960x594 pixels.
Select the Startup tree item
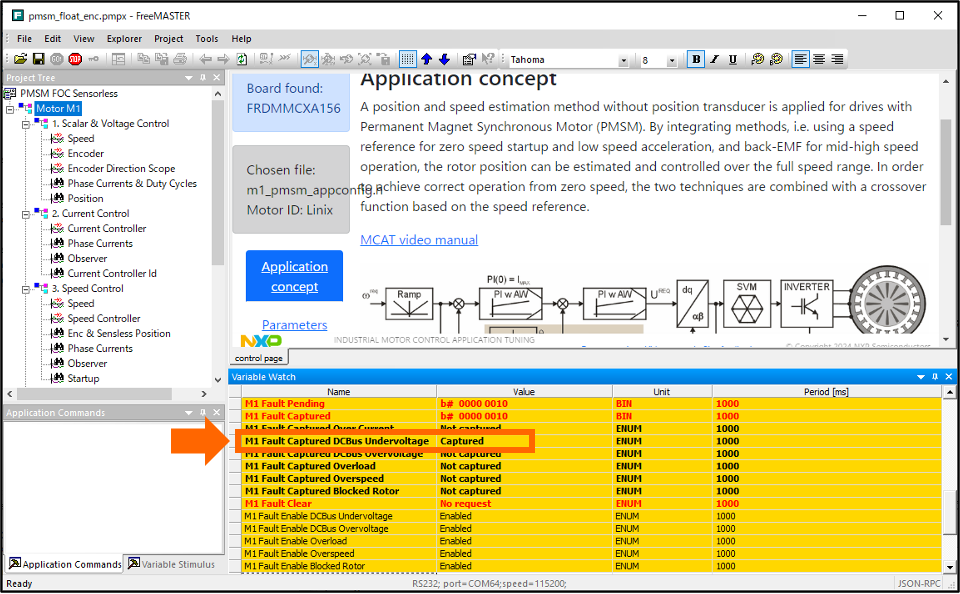(x=83, y=378)
